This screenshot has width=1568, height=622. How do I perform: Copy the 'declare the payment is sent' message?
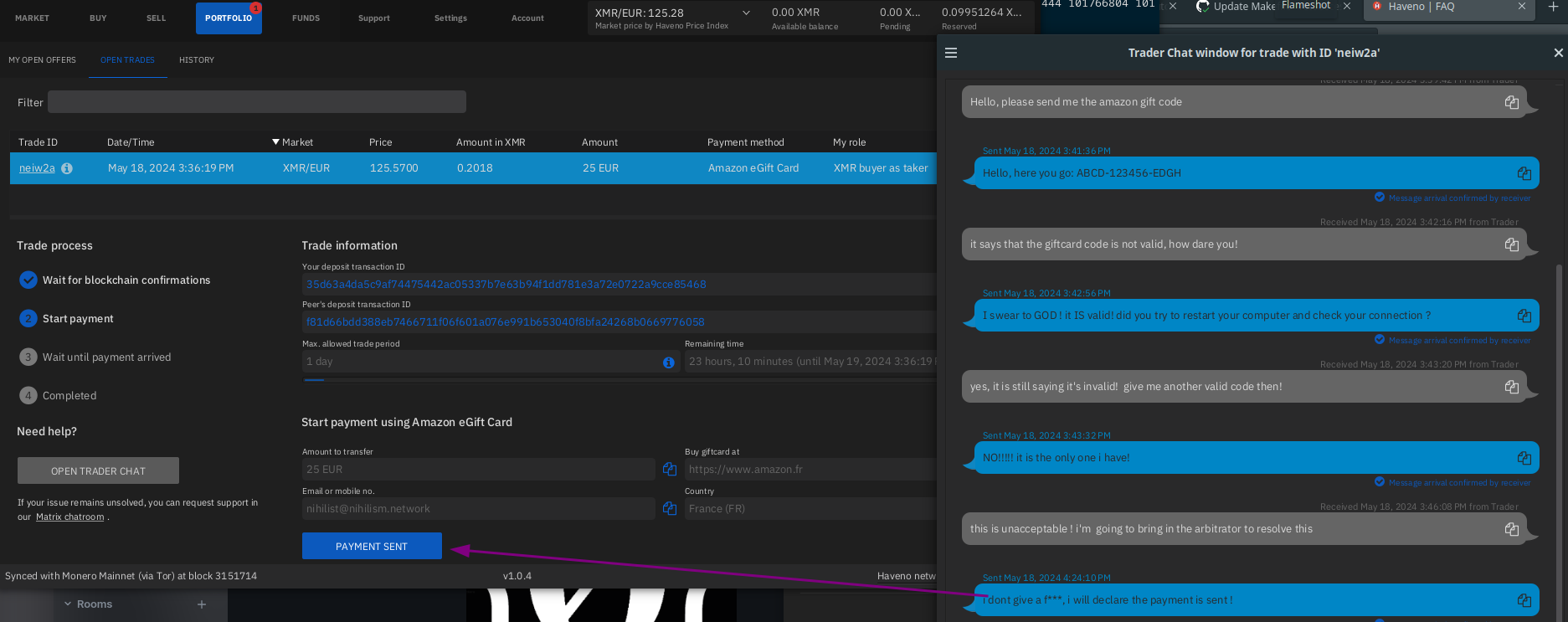click(x=1524, y=600)
